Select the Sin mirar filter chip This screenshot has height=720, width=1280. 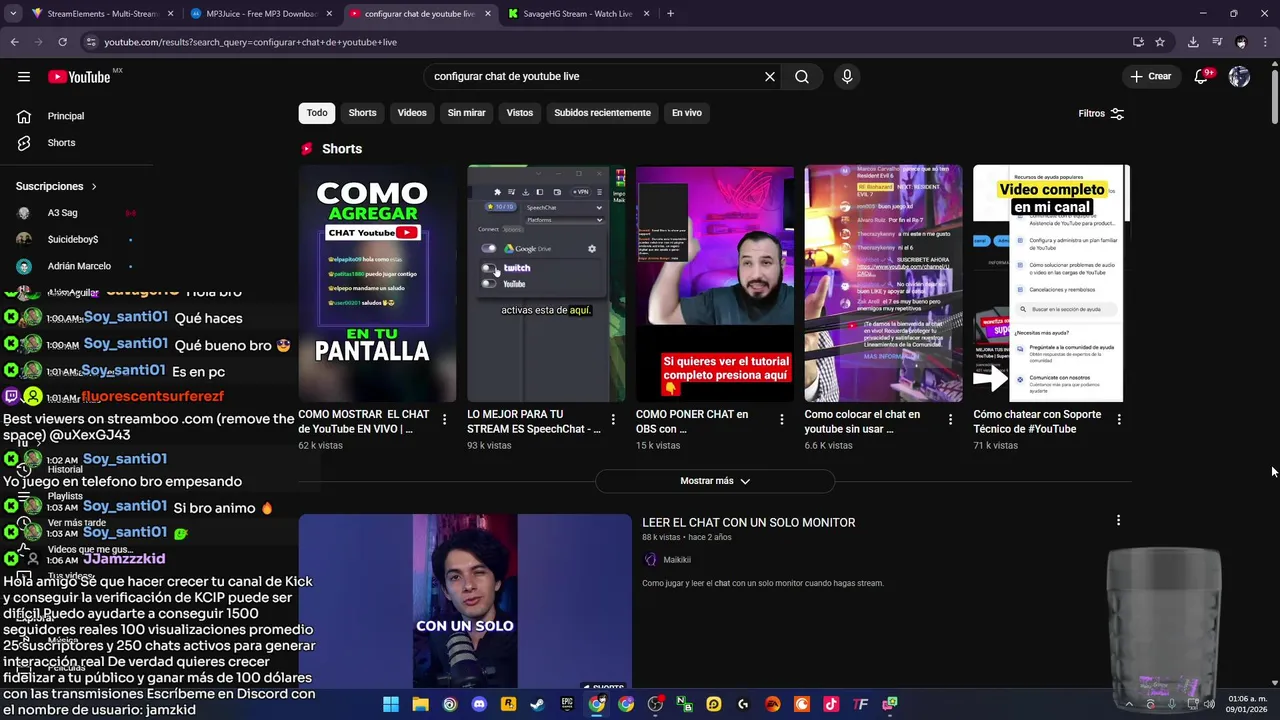pyautogui.click(x=466, y=113)
